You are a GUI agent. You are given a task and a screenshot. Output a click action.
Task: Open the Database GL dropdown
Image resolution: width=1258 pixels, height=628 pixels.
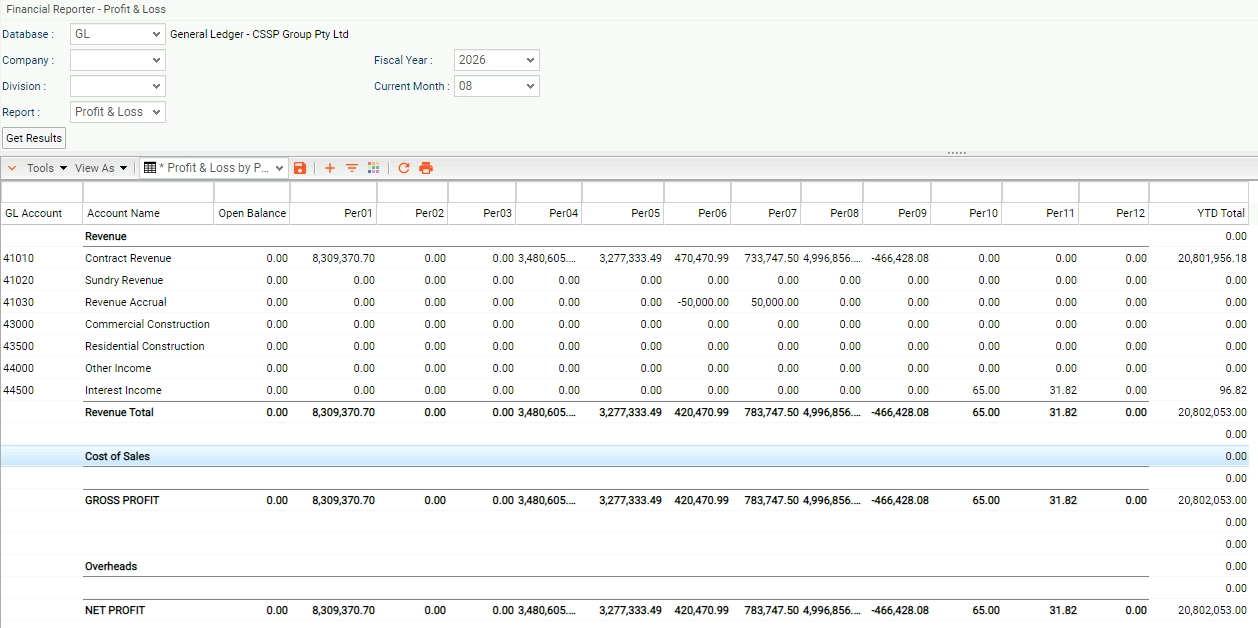point(118,34)
